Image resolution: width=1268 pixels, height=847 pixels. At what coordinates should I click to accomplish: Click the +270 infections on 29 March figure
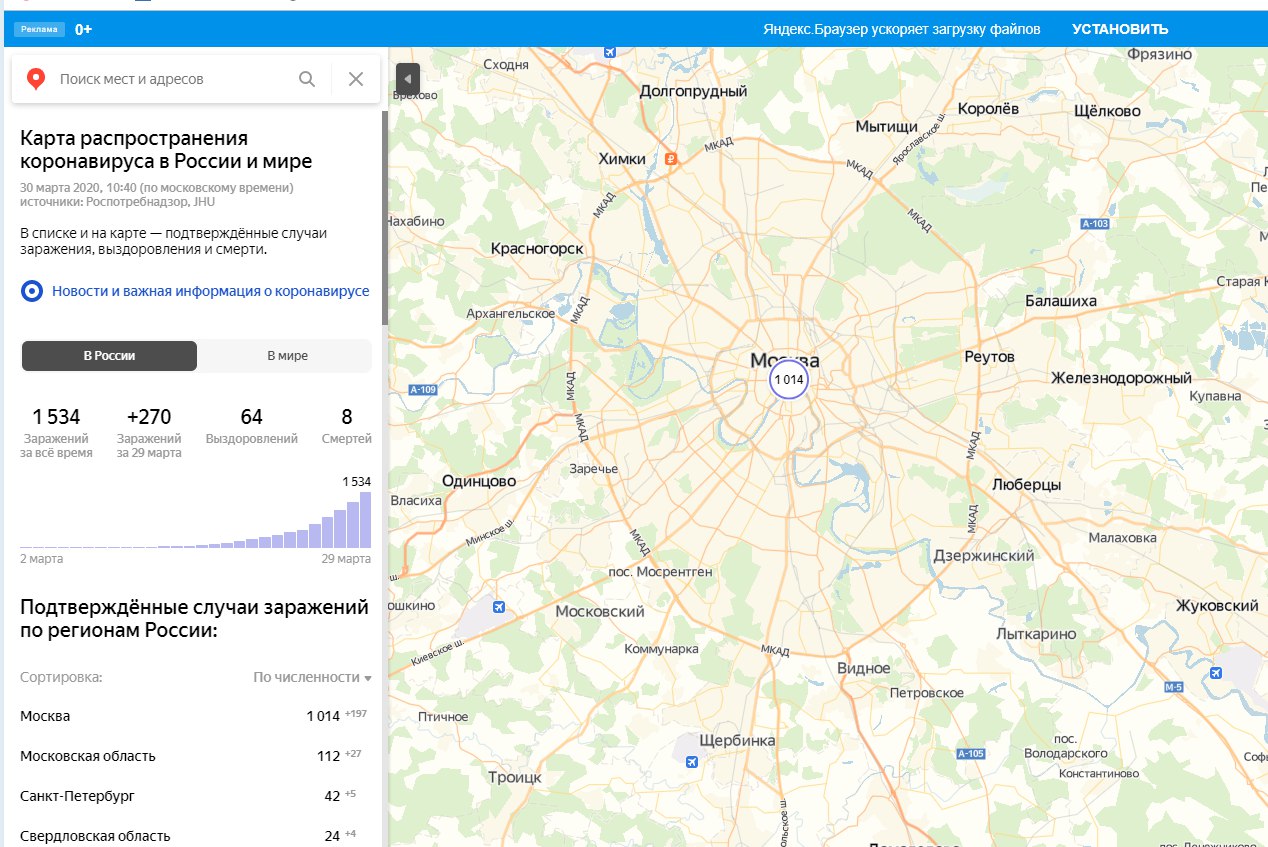click(x=149, y=417)
